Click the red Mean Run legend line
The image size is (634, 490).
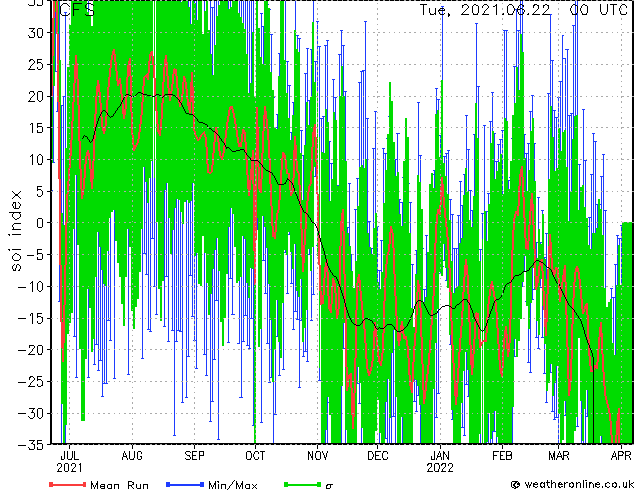pyautogui.click(x=68, y=484)
